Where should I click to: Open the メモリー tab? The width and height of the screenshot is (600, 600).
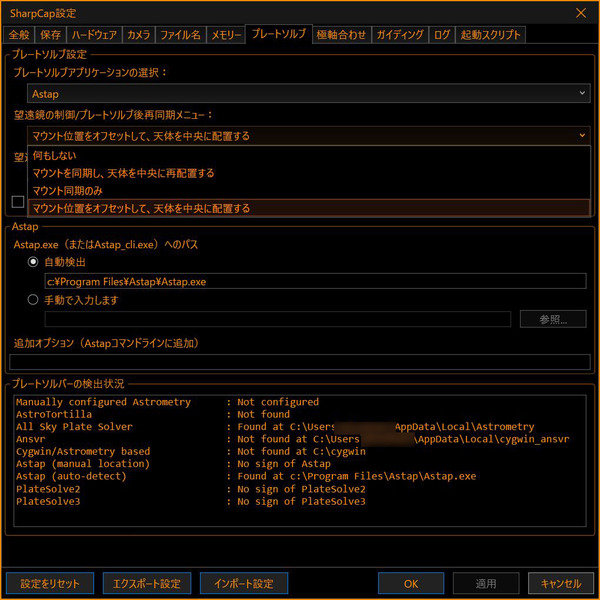pos(226,35)
